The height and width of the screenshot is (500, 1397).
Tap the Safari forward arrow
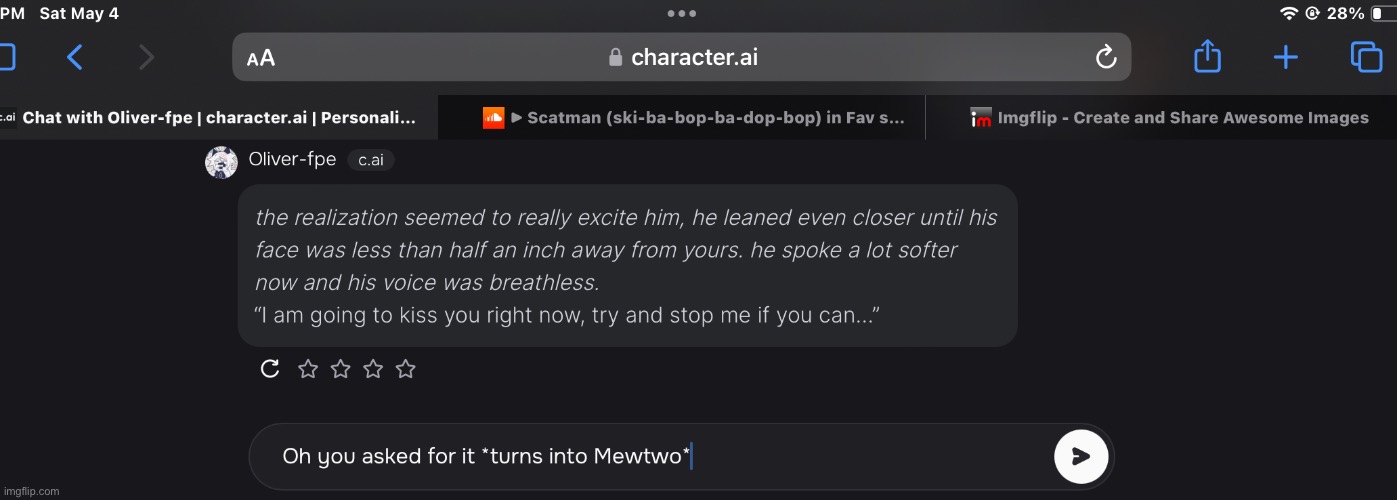coord(147,58)
